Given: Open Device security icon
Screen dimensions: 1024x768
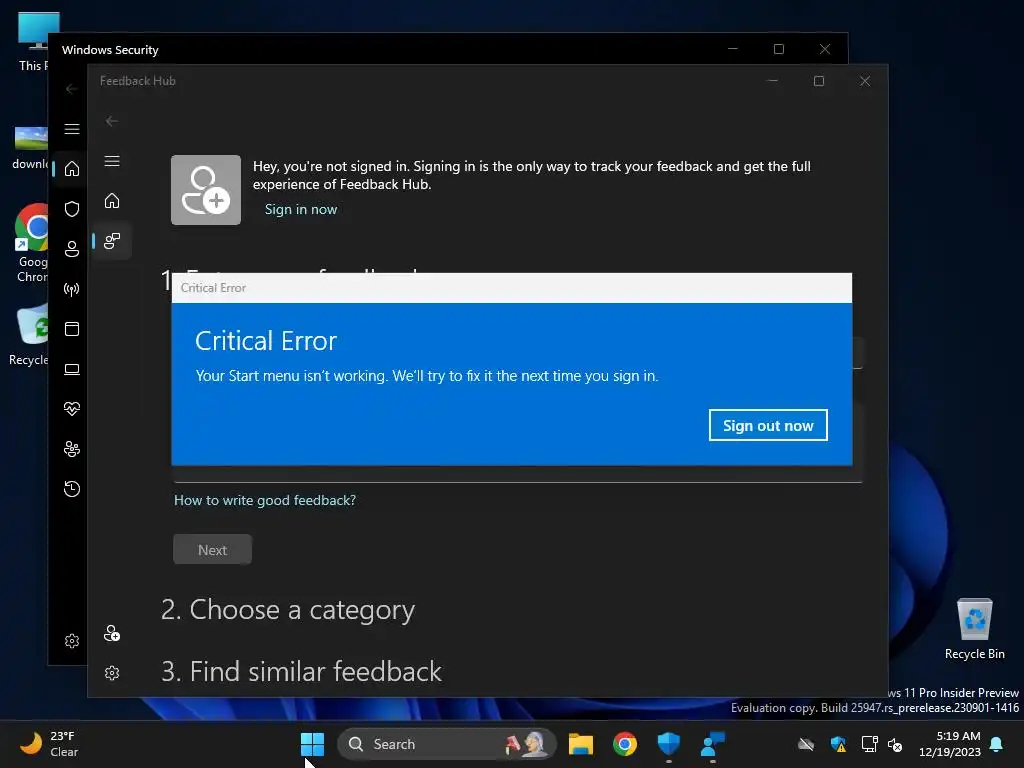Looking at the screenshot, I should [x=72, y=369].
